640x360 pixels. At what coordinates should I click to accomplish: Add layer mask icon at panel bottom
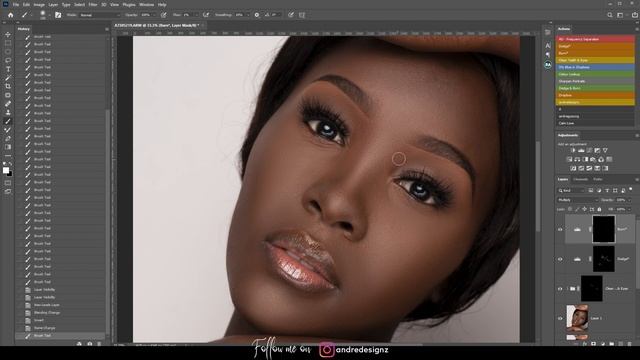coord(593,344)
